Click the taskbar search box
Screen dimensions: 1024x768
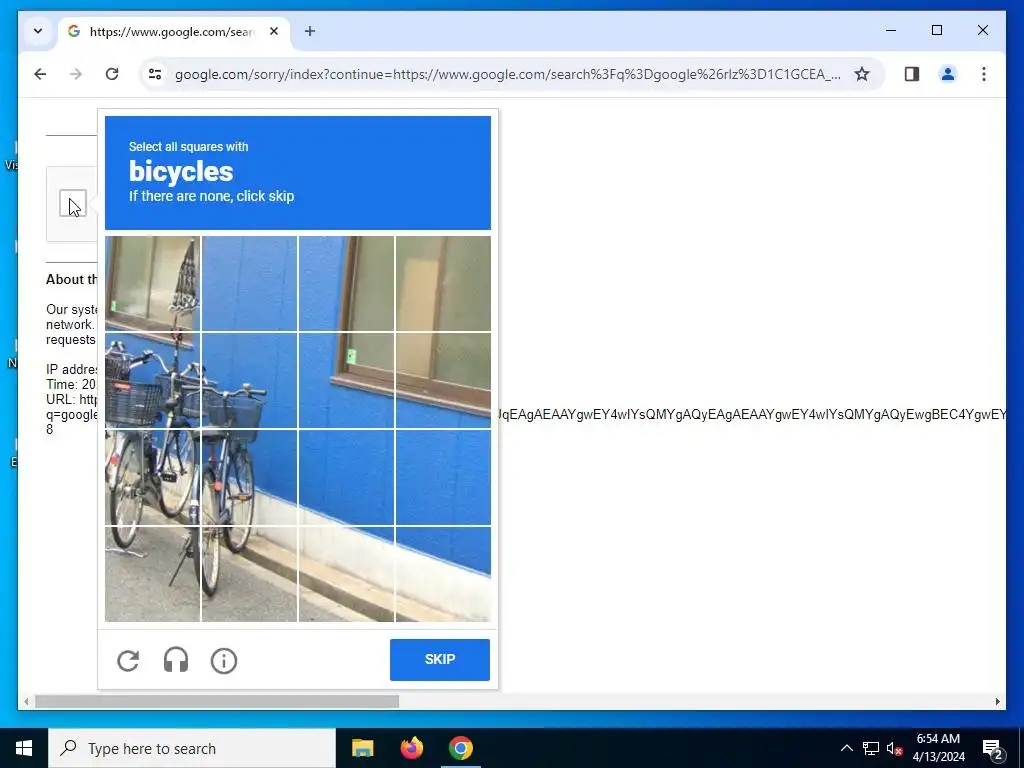pyautogui.click(x=192, y=748)
